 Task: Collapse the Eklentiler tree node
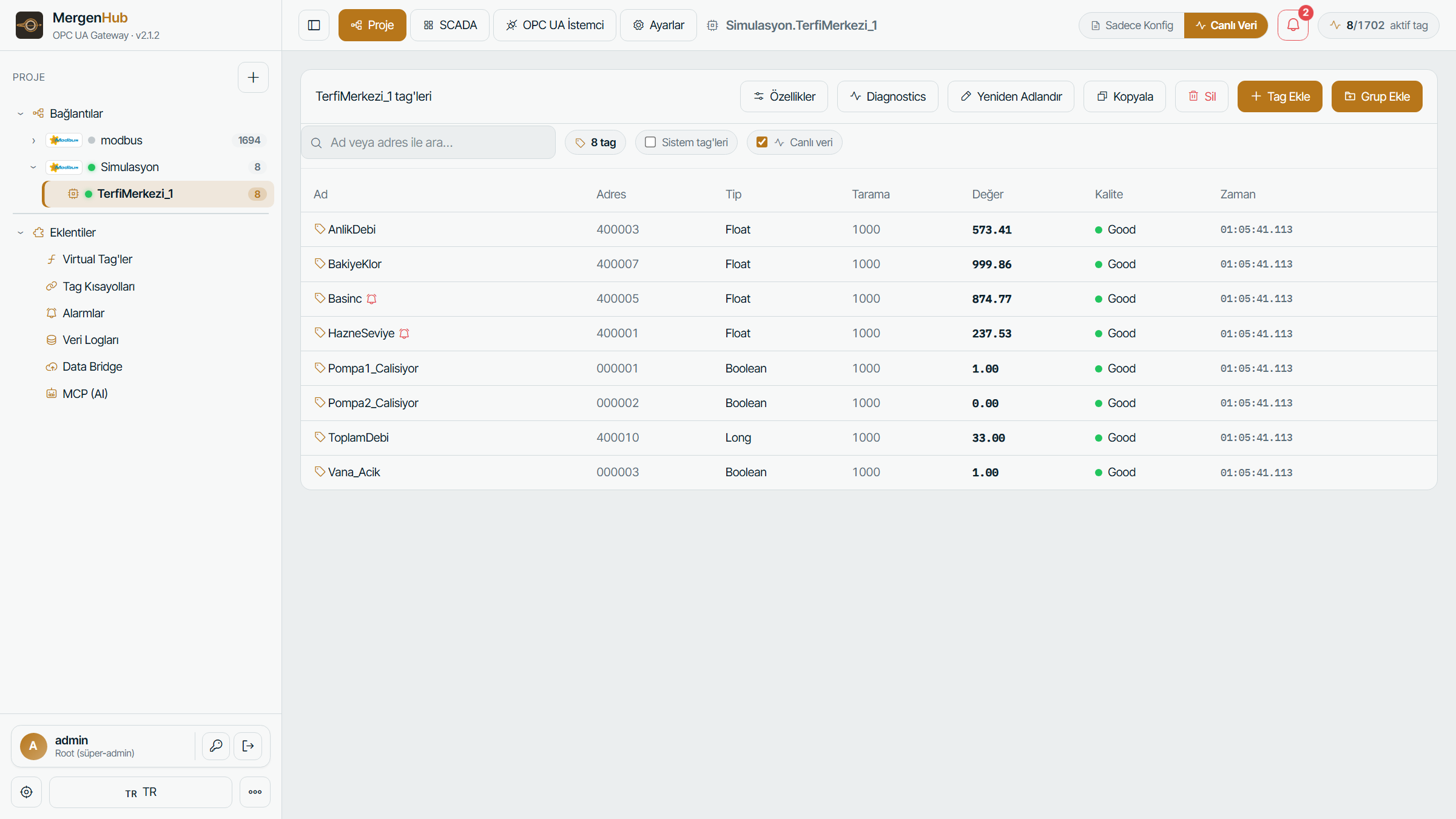point(21,232)
